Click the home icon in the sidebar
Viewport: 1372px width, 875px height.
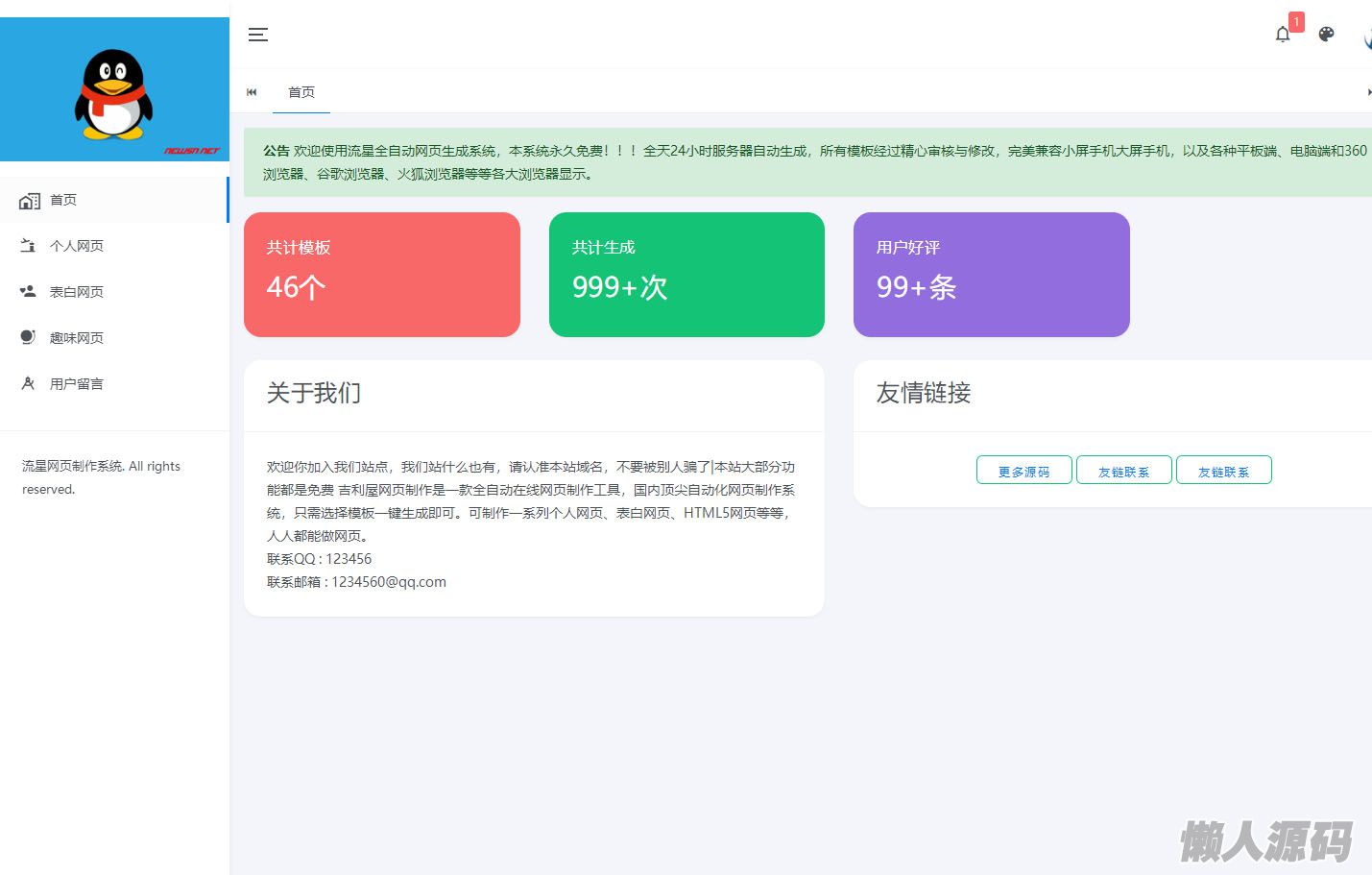(x=29, y=201)
